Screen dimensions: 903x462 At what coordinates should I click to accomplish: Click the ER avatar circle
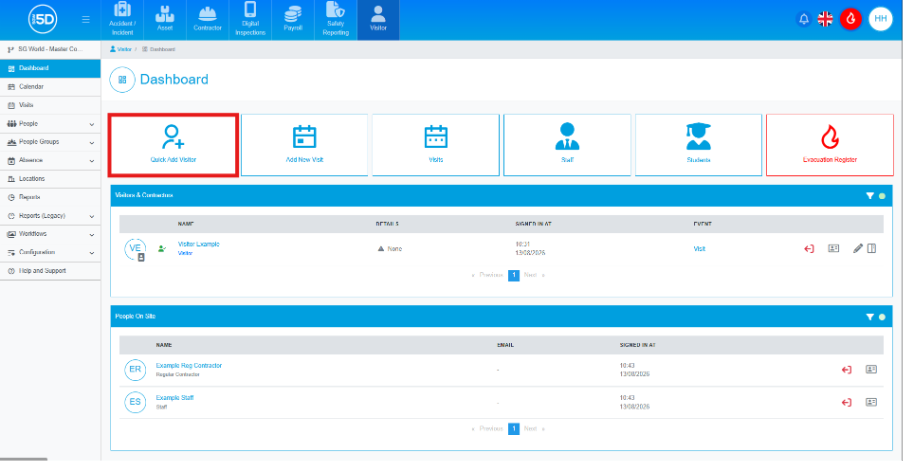point(135,370)
